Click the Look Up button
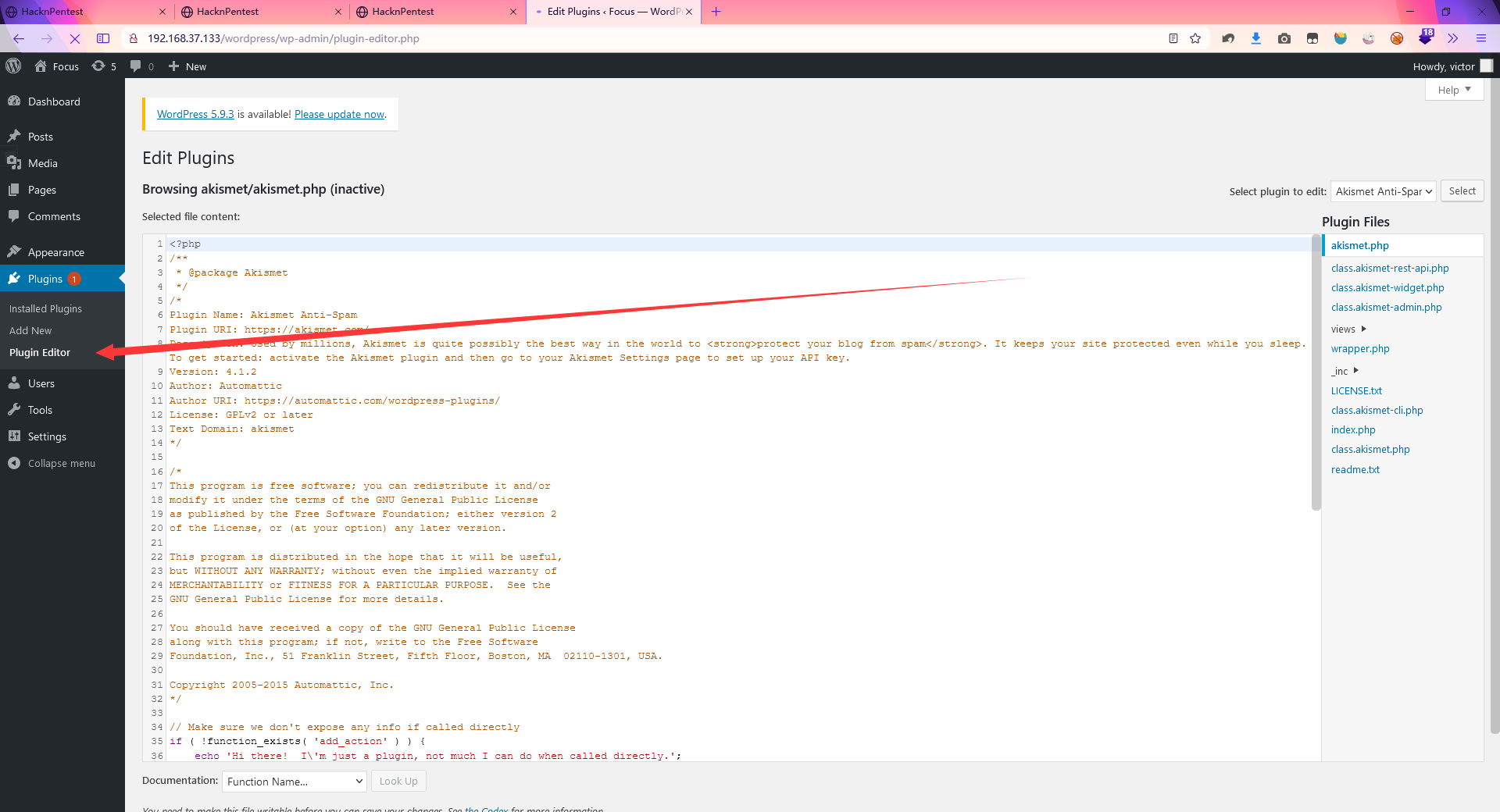 pyautogui.click(x=398, y=782)
